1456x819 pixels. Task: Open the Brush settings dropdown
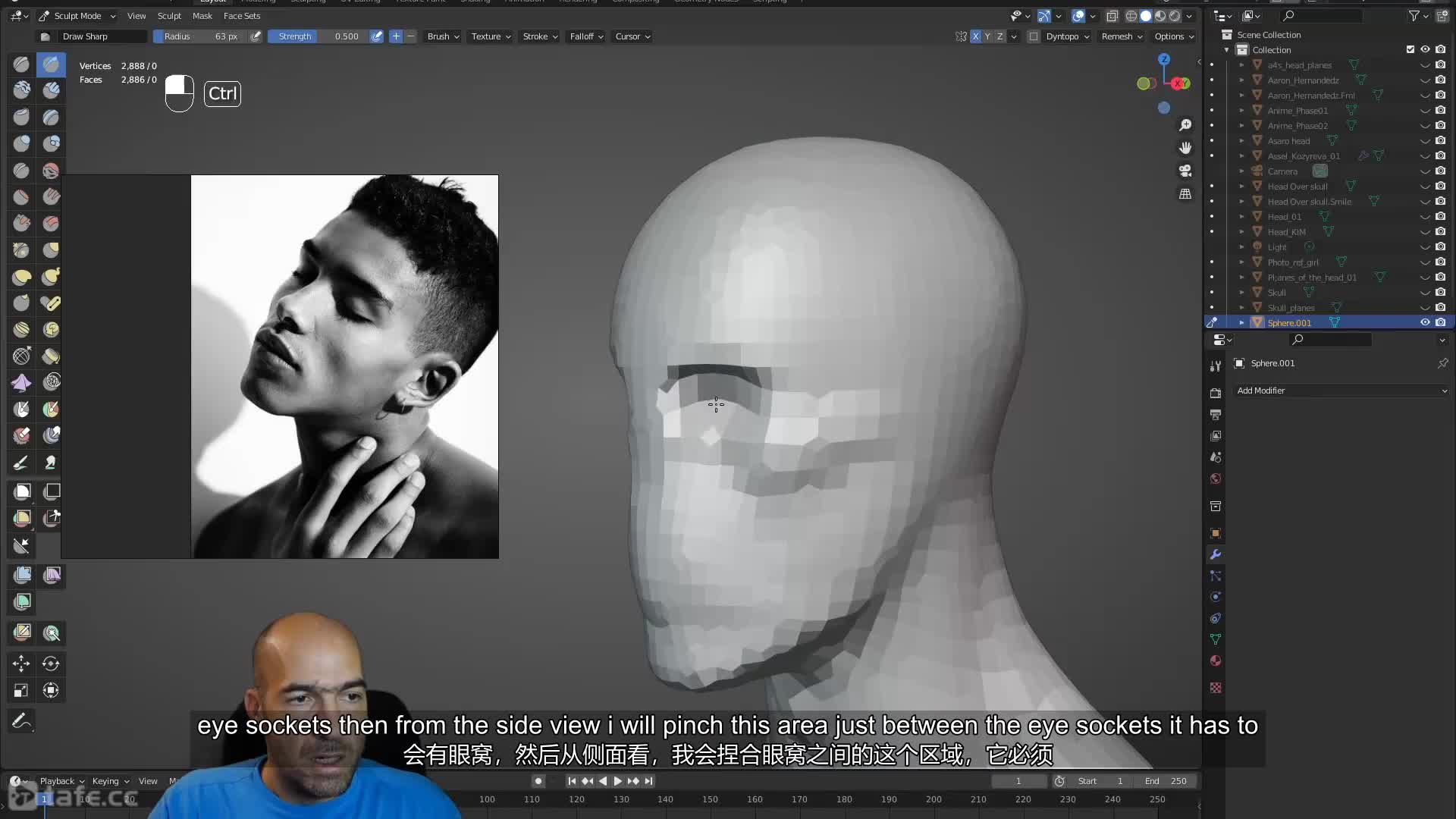[x=443, y=36]
